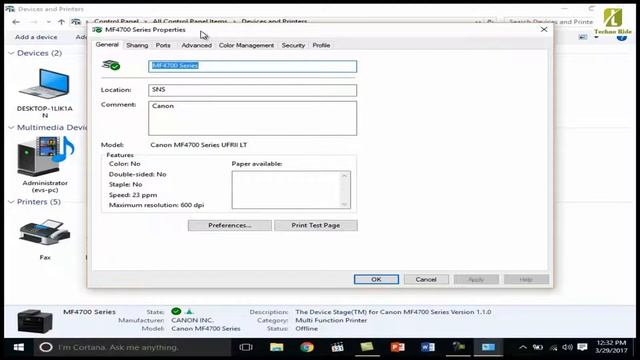Viewport: 640px width, 360px height.
Task: Go back in Devices and Printers window
Action: click(16, 22)
